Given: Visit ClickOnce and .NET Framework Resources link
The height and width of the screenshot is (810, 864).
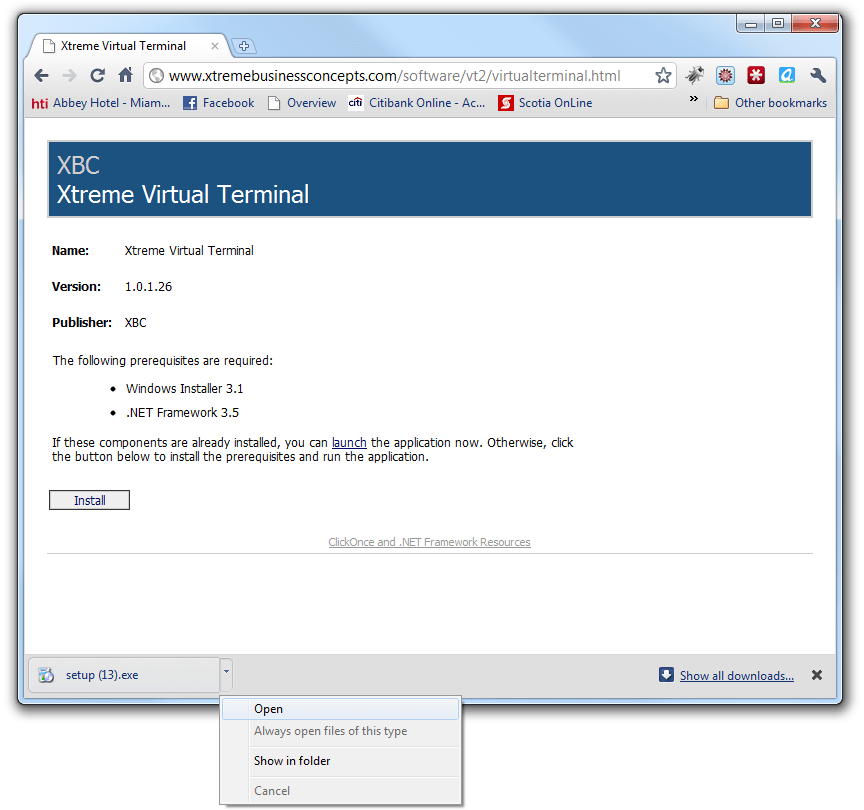Looking at the screenshot, I should (x=429, y=541).
